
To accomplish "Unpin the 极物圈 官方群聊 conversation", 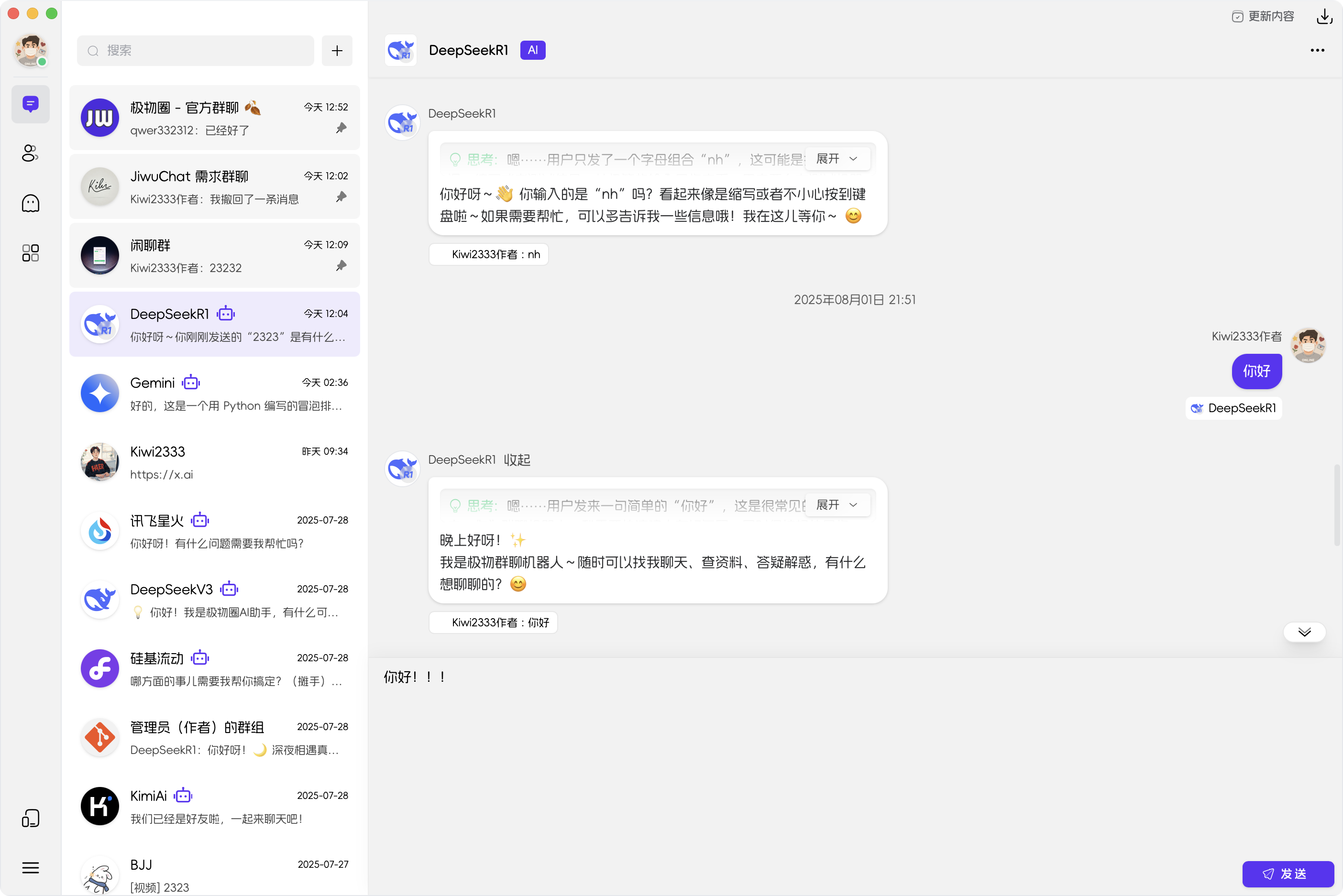I will click(x=341, y=128).
